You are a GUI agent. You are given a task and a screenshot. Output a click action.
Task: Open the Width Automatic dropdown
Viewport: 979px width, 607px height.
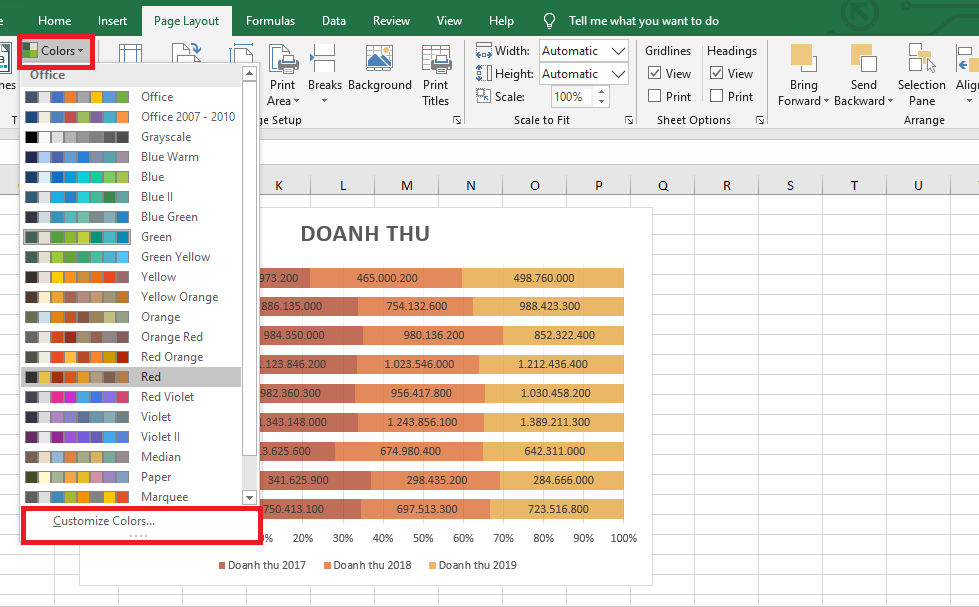pos(618,51)
